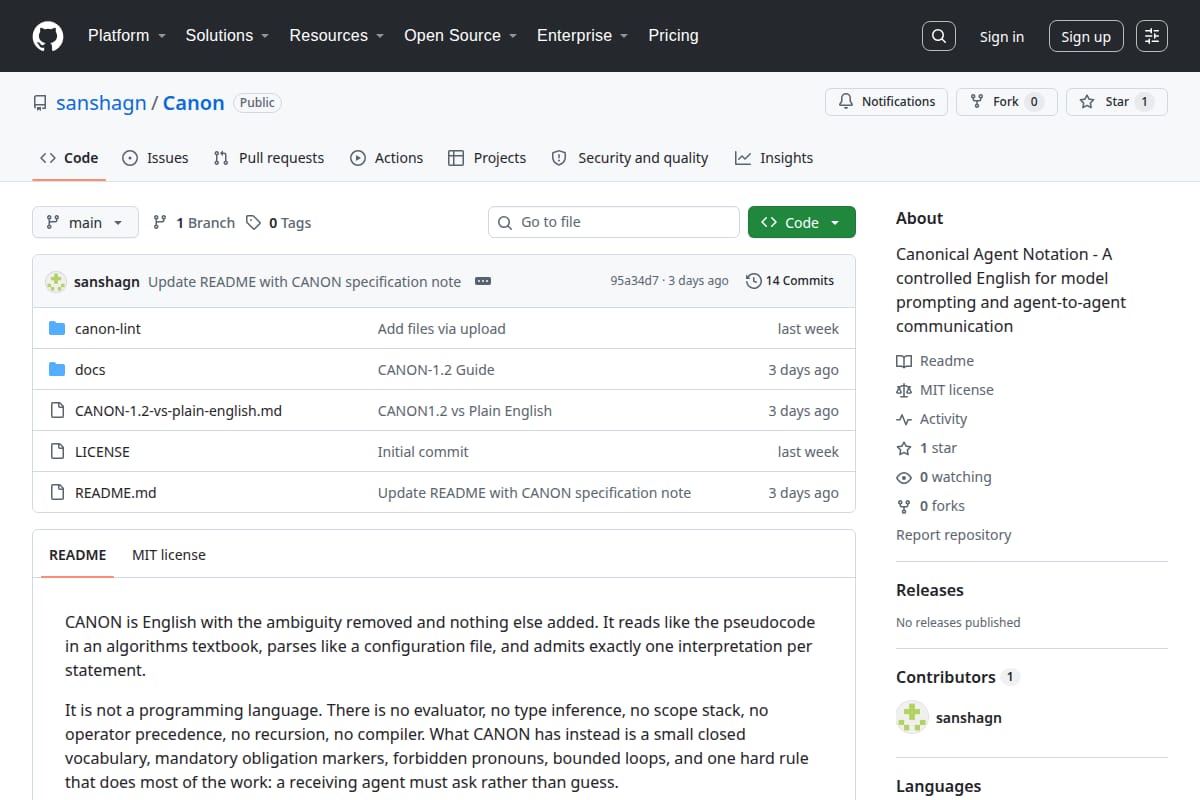Switch to the Projects tab
Image resolution: width=1200 pixels, height=800 pixels.
point(487,158)
